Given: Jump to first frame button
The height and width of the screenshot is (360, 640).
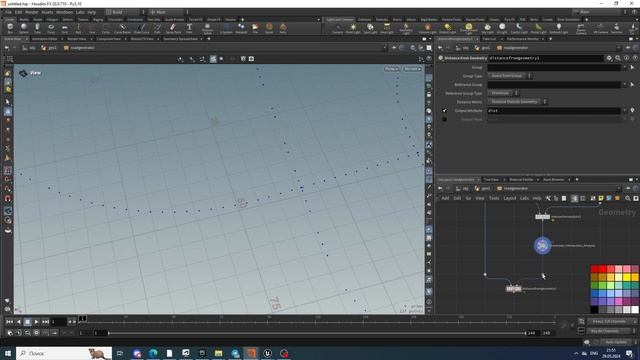Looking at the screenshot, I should [9, 322].
